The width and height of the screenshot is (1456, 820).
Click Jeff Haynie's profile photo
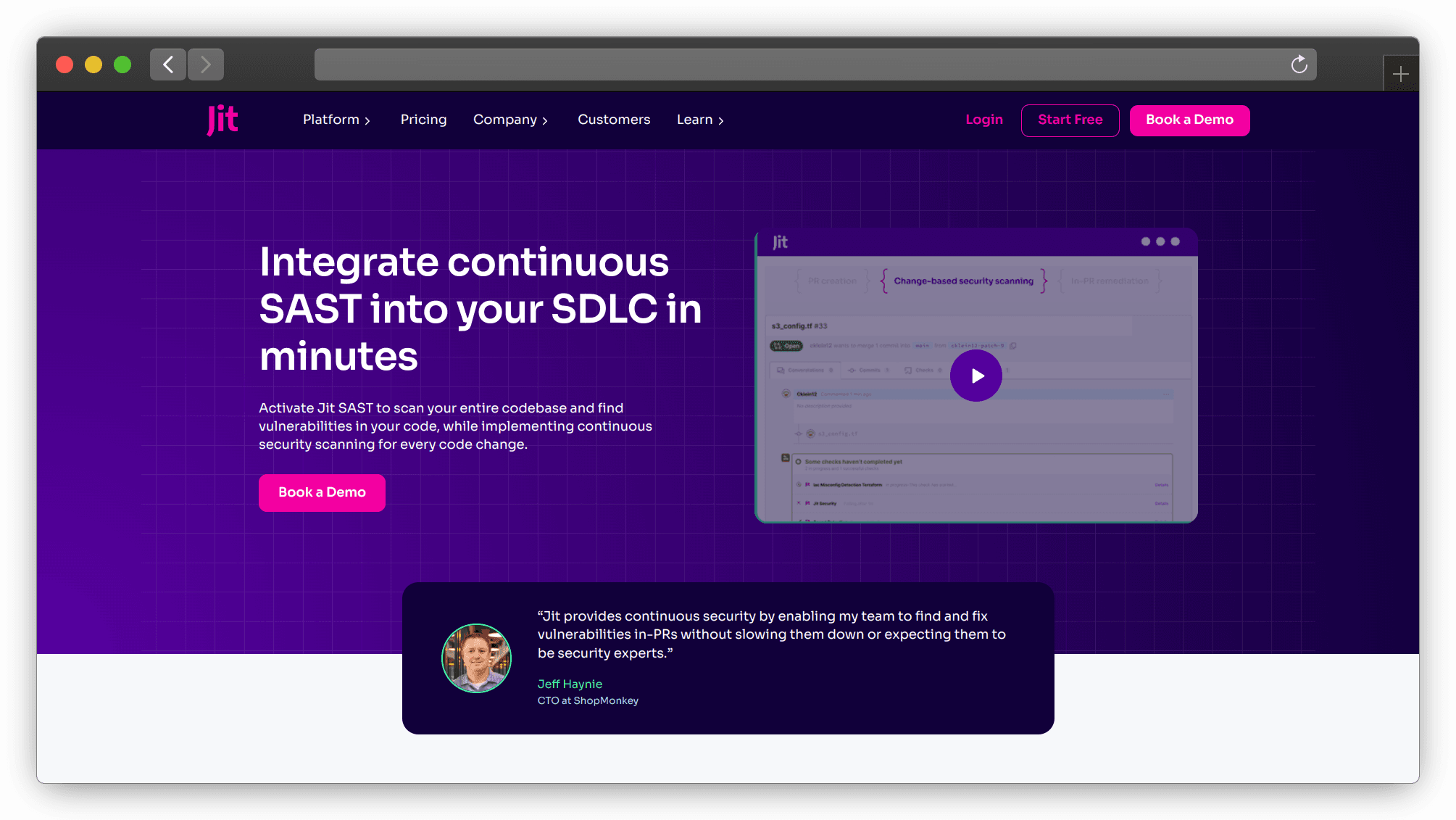pyautogui.click(x=477, y=658)
